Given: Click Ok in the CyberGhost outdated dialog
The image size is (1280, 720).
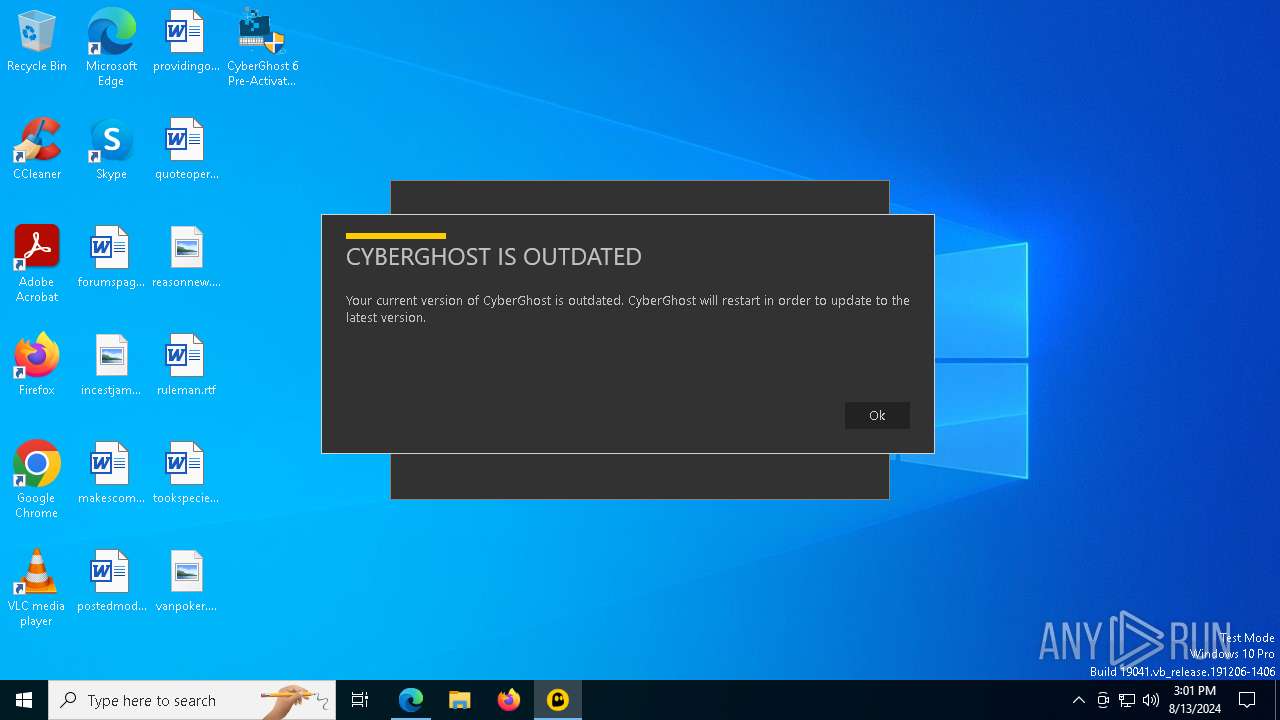Looking at the screenshot, I should click(877, 416).
